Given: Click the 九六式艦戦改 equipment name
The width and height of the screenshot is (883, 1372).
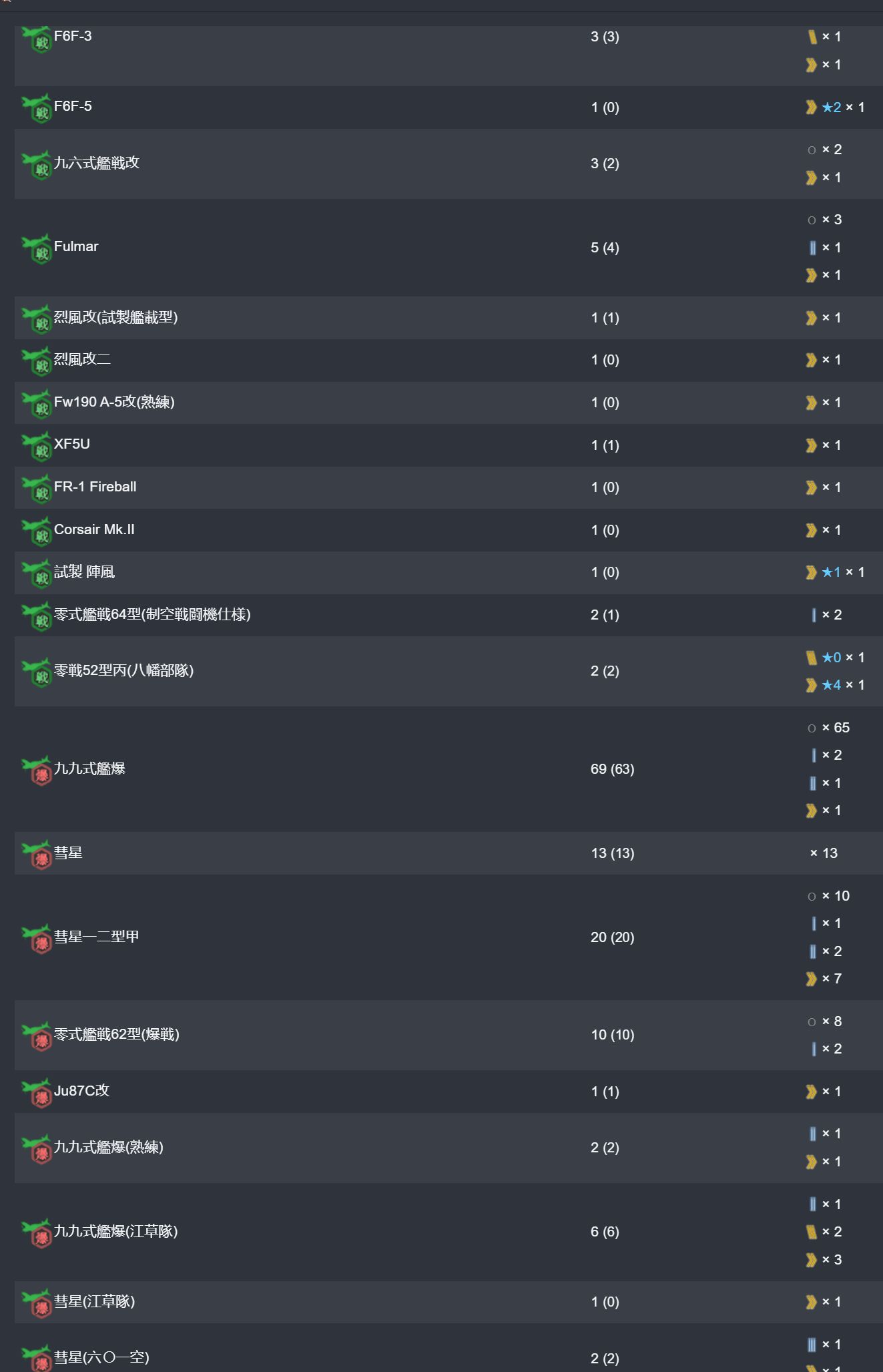Looking at the screenshot, I should point(97,163).
